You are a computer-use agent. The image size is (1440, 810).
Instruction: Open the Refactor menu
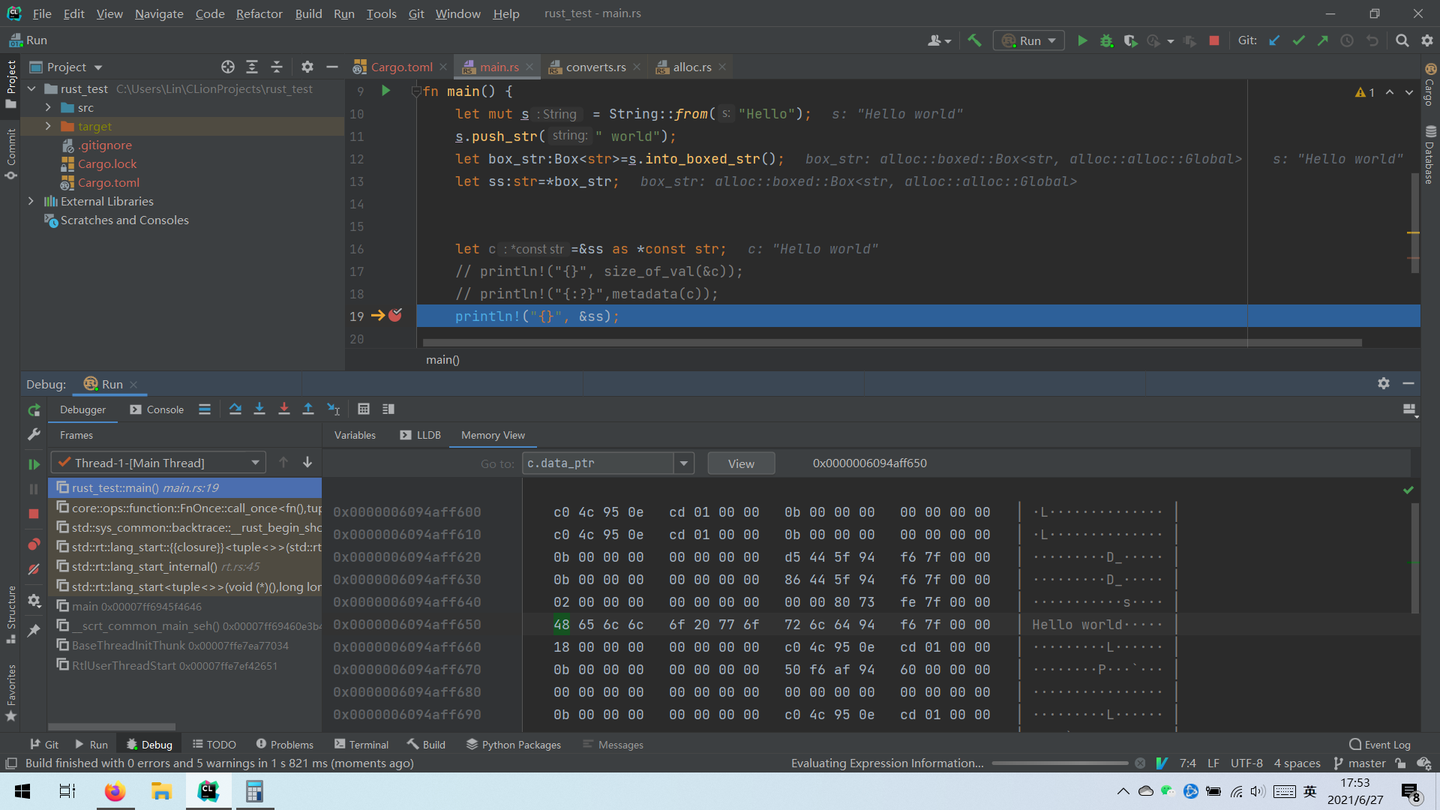pyautogui.click(x=259, y=14)
